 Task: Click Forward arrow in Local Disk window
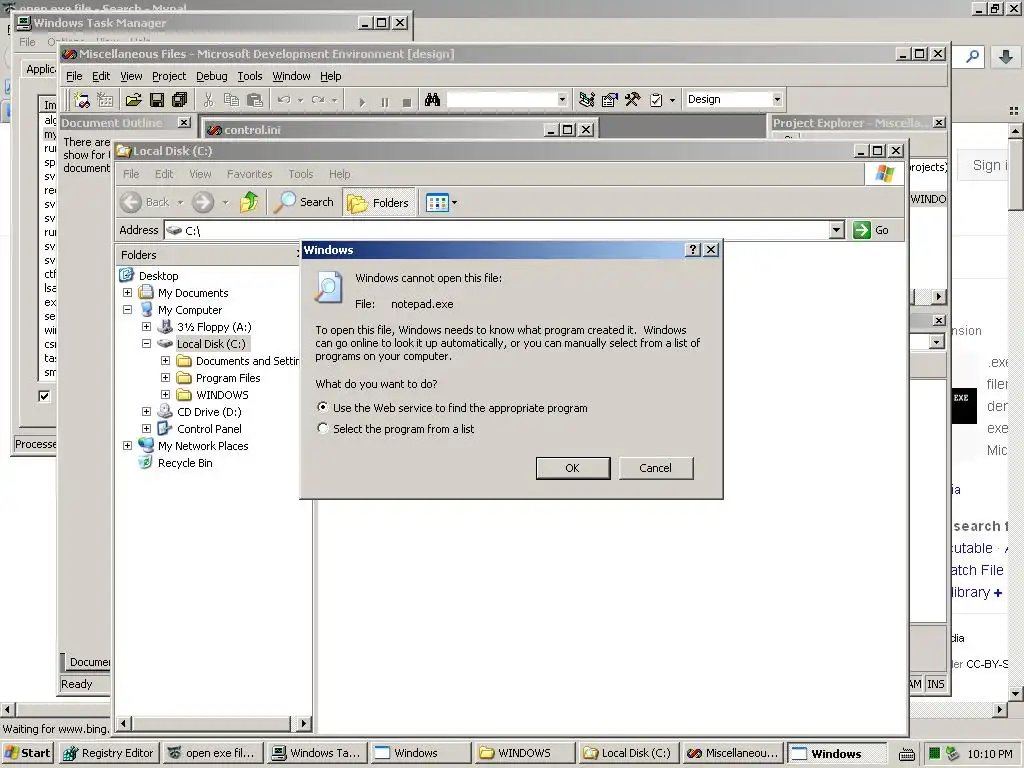[x=202, y=202]
